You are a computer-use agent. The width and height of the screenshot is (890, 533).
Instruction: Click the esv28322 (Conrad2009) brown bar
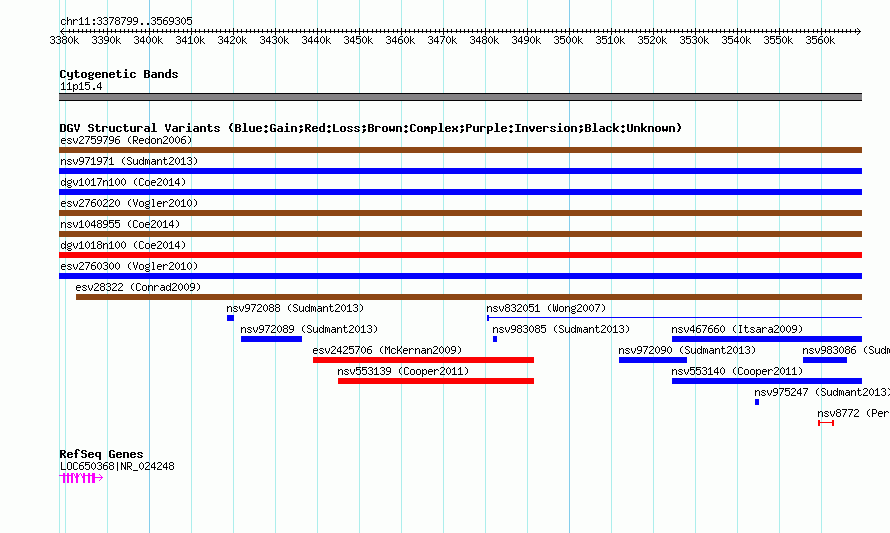(x=469, y=297)
